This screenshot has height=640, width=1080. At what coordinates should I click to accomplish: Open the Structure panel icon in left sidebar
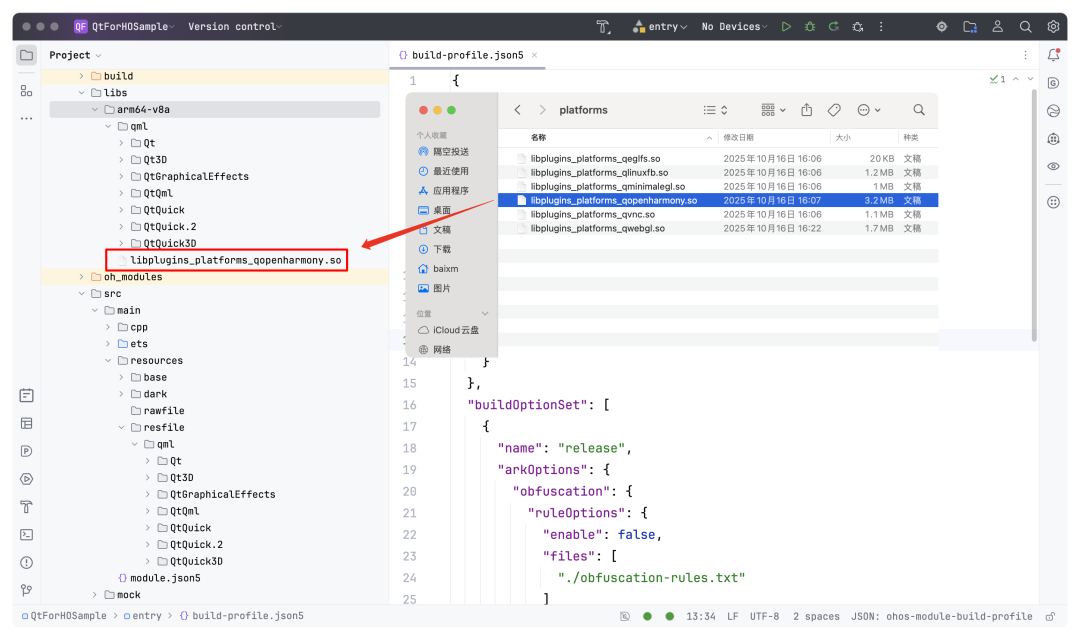coord(26,91)
